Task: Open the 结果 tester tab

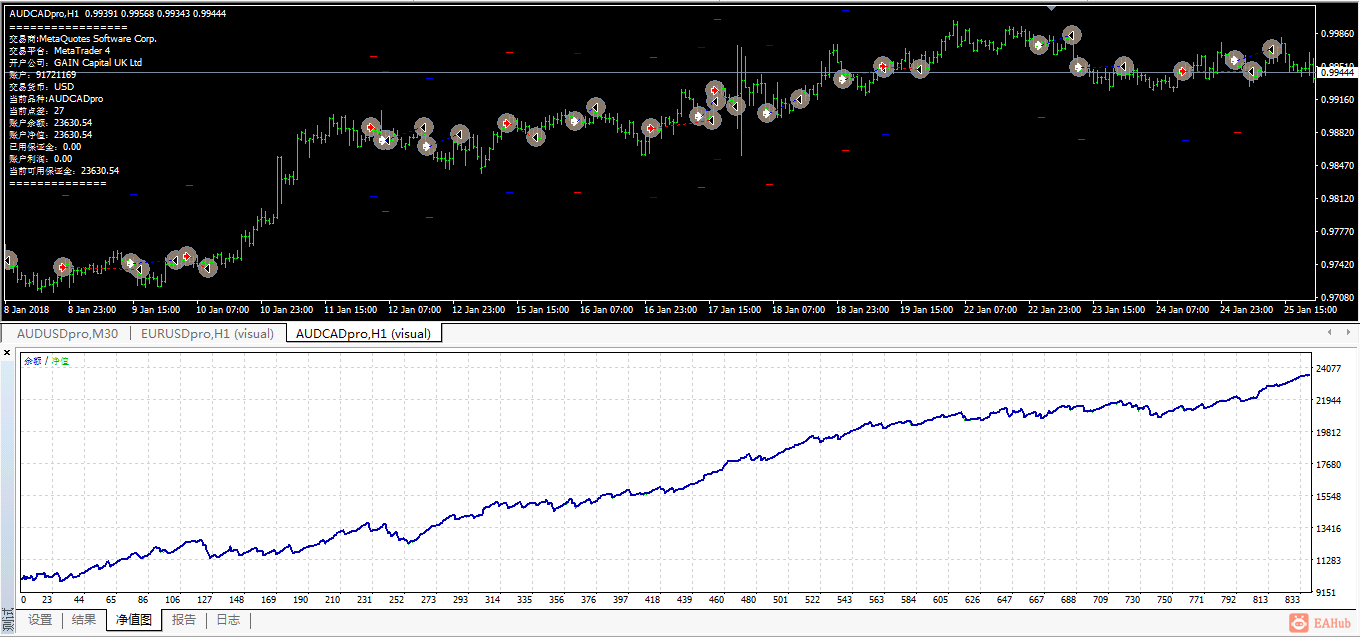Action: point(84,620)
